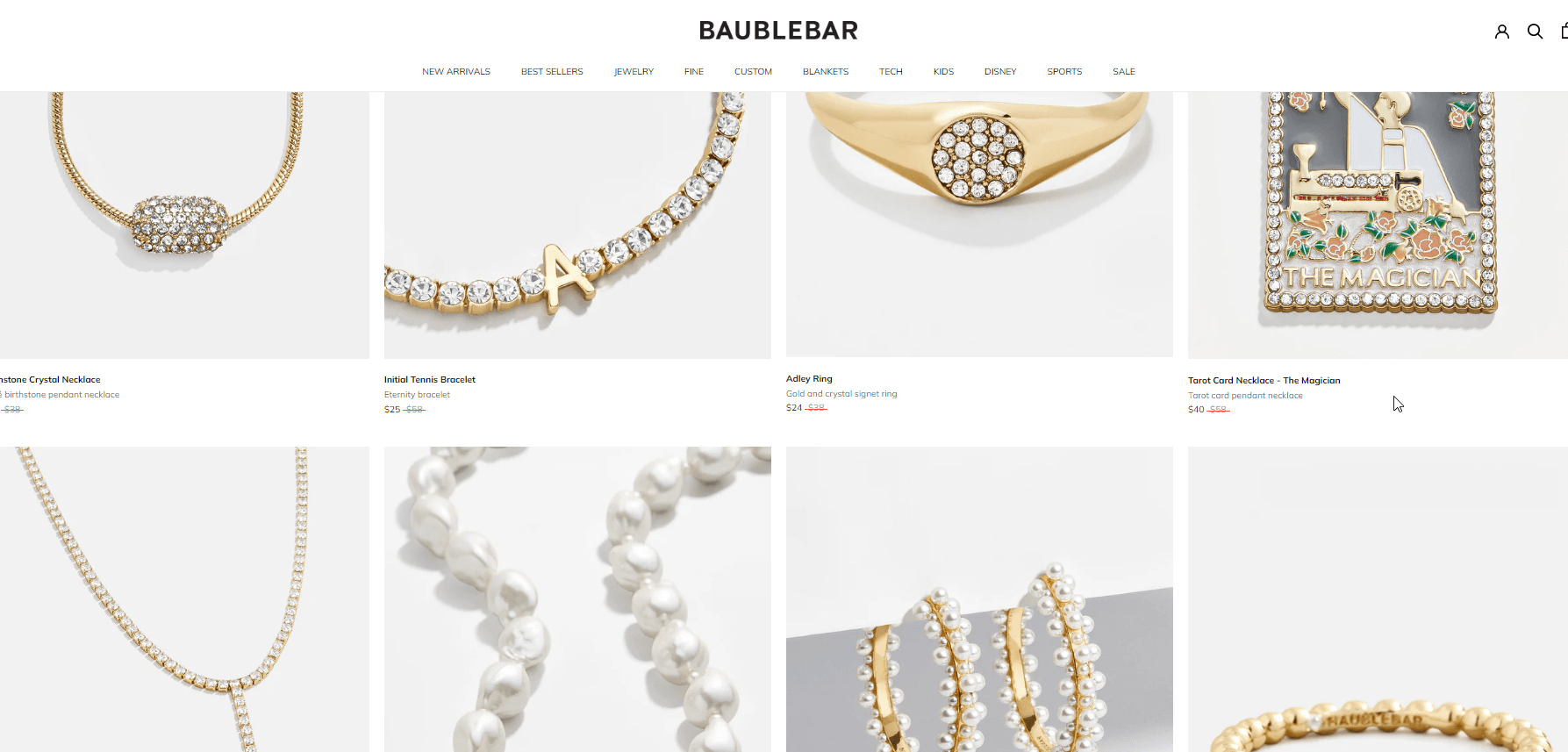Select FINE in the navigation
The height and width of the screenshot is (752, 1568).
point(694,72)
